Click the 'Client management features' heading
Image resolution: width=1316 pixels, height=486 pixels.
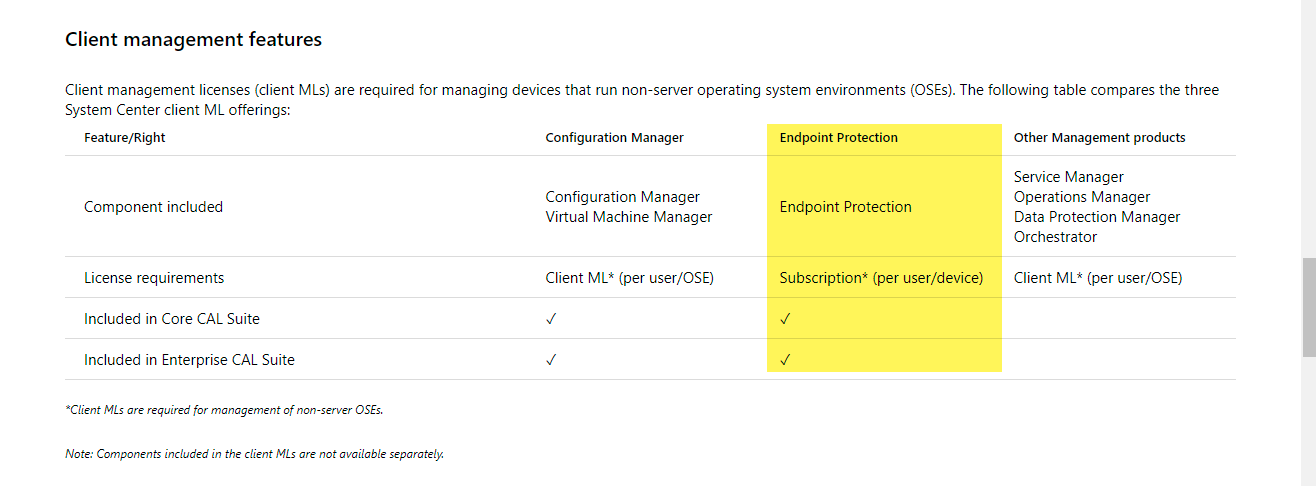pos(193,40)
